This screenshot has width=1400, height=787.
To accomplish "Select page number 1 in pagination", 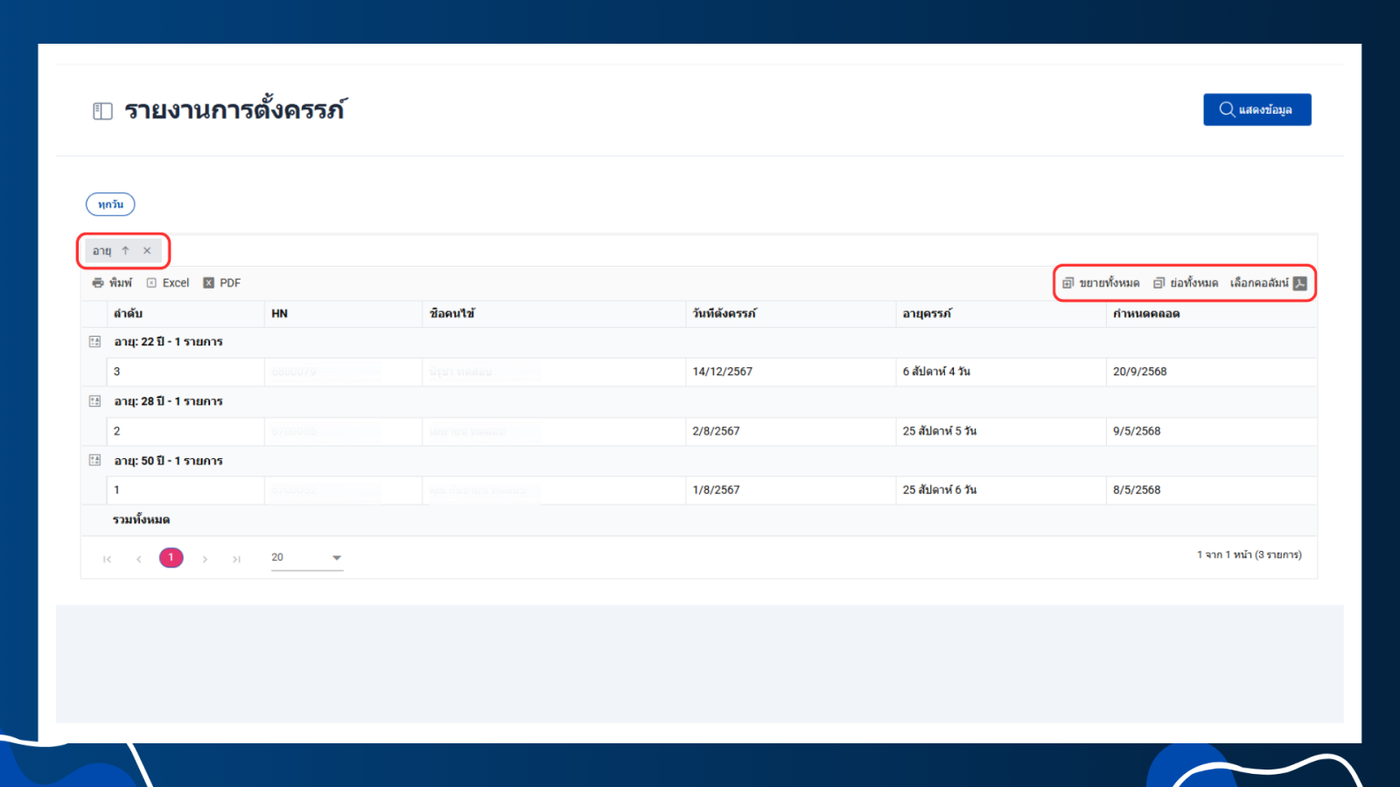I will tap(171, 558).
